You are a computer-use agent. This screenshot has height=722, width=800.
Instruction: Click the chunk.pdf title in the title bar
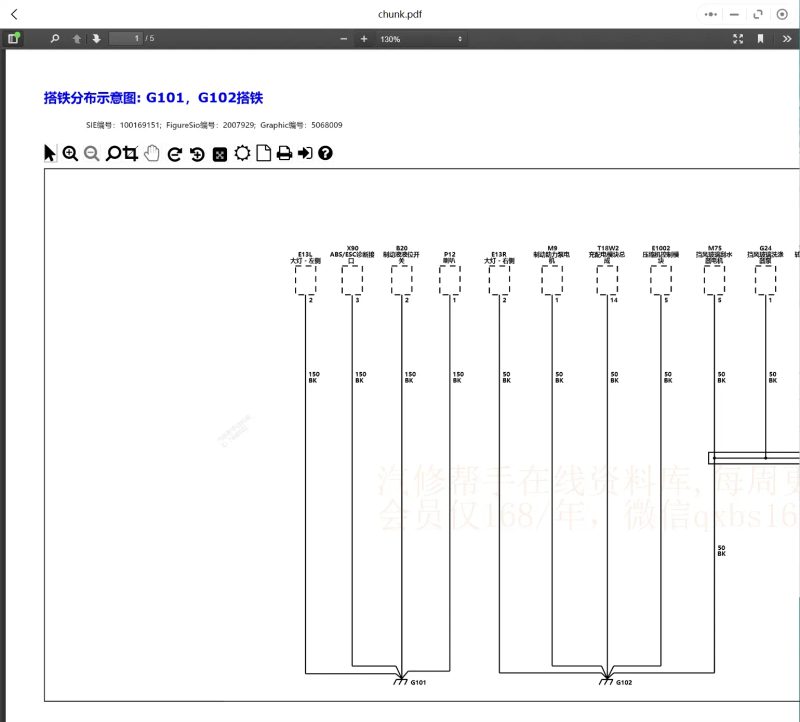click(400, 14)
